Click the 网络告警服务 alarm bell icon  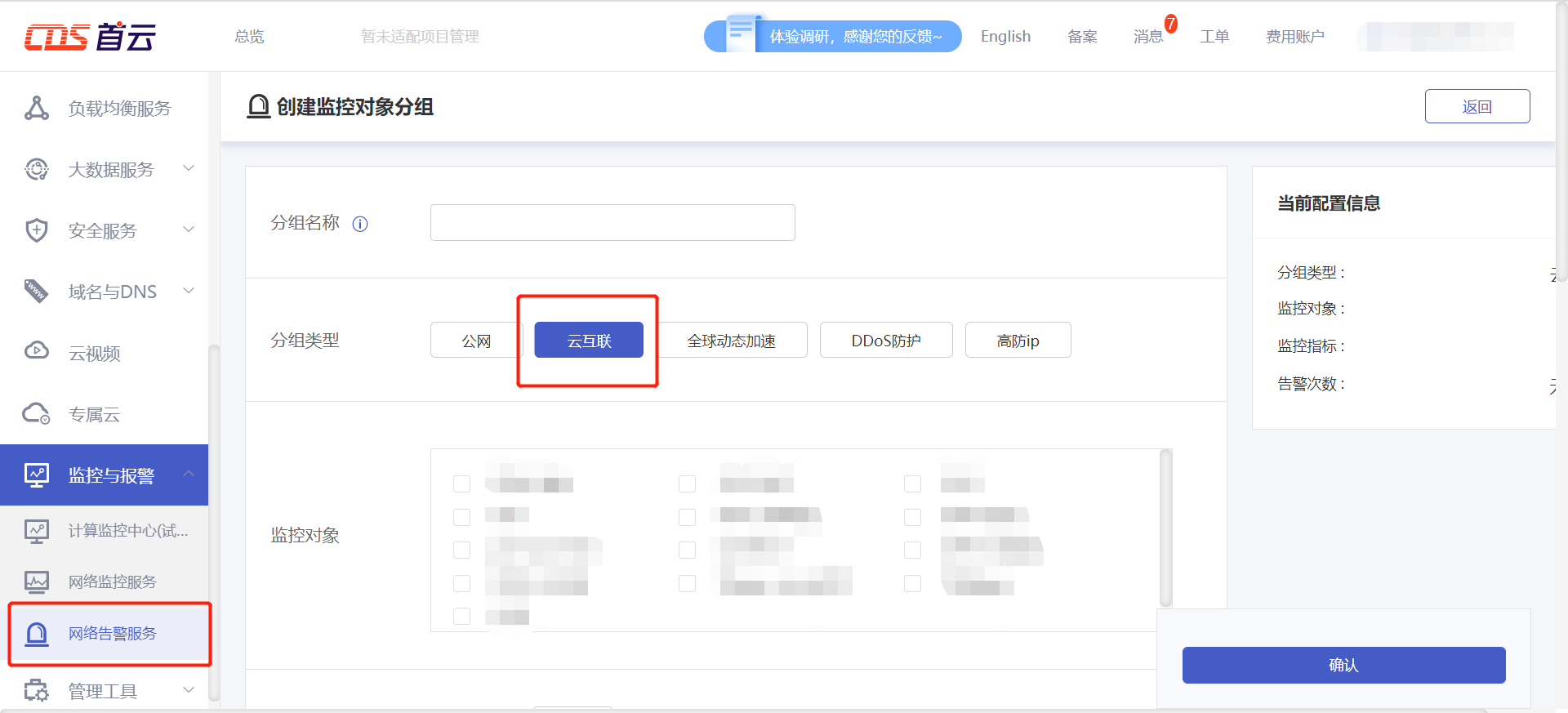tap(37, 634)
